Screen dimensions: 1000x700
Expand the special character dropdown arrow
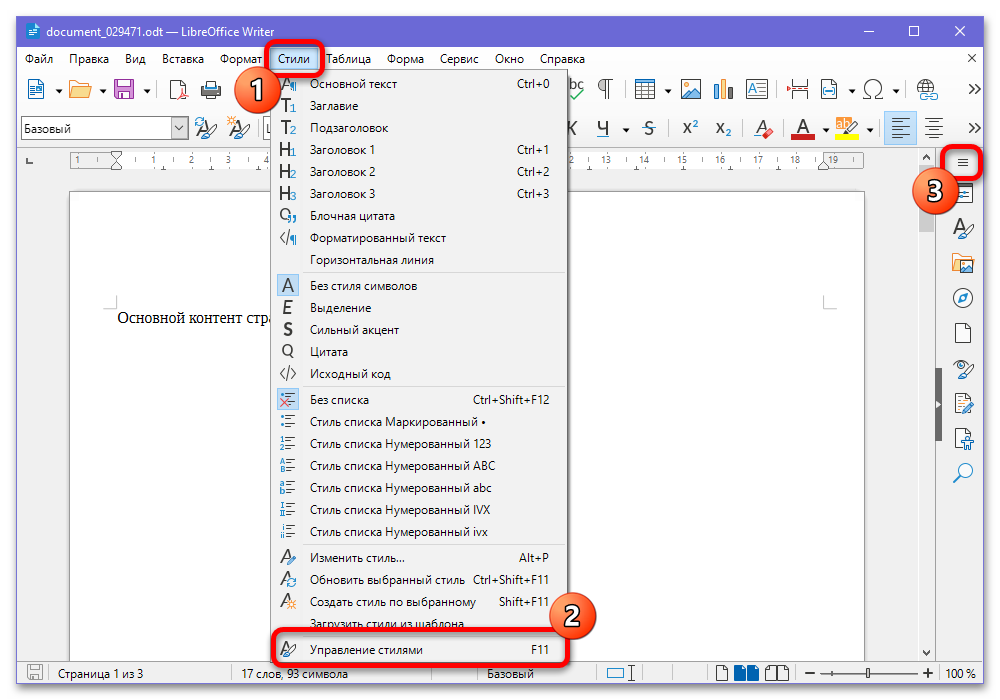coord(896,91)
